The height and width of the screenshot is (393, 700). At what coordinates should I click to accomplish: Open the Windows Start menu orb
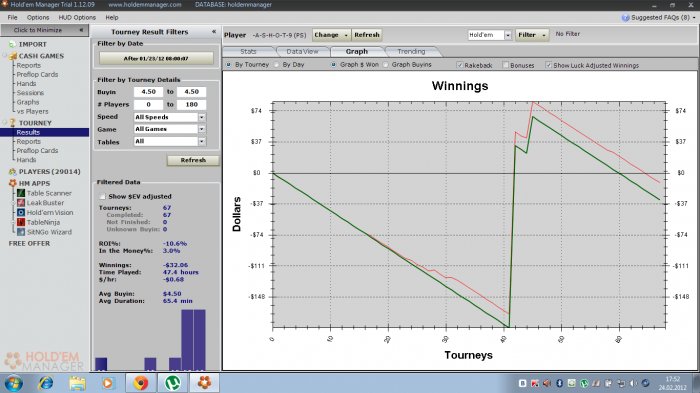(14, 383)
